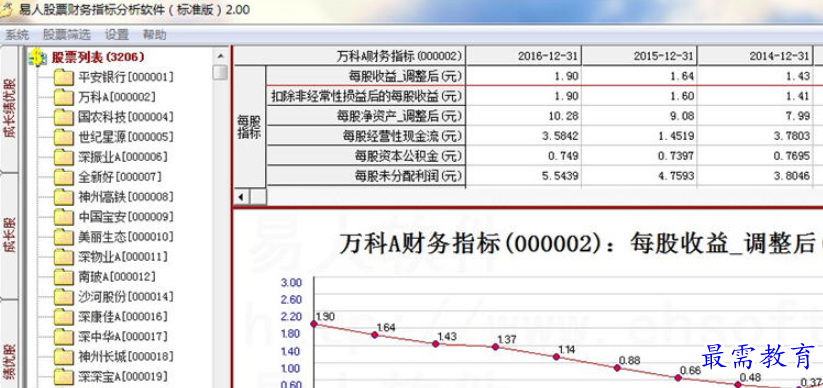
Task: Click the folder icon for 美丽生态[000010]
Action: [64, 237]
